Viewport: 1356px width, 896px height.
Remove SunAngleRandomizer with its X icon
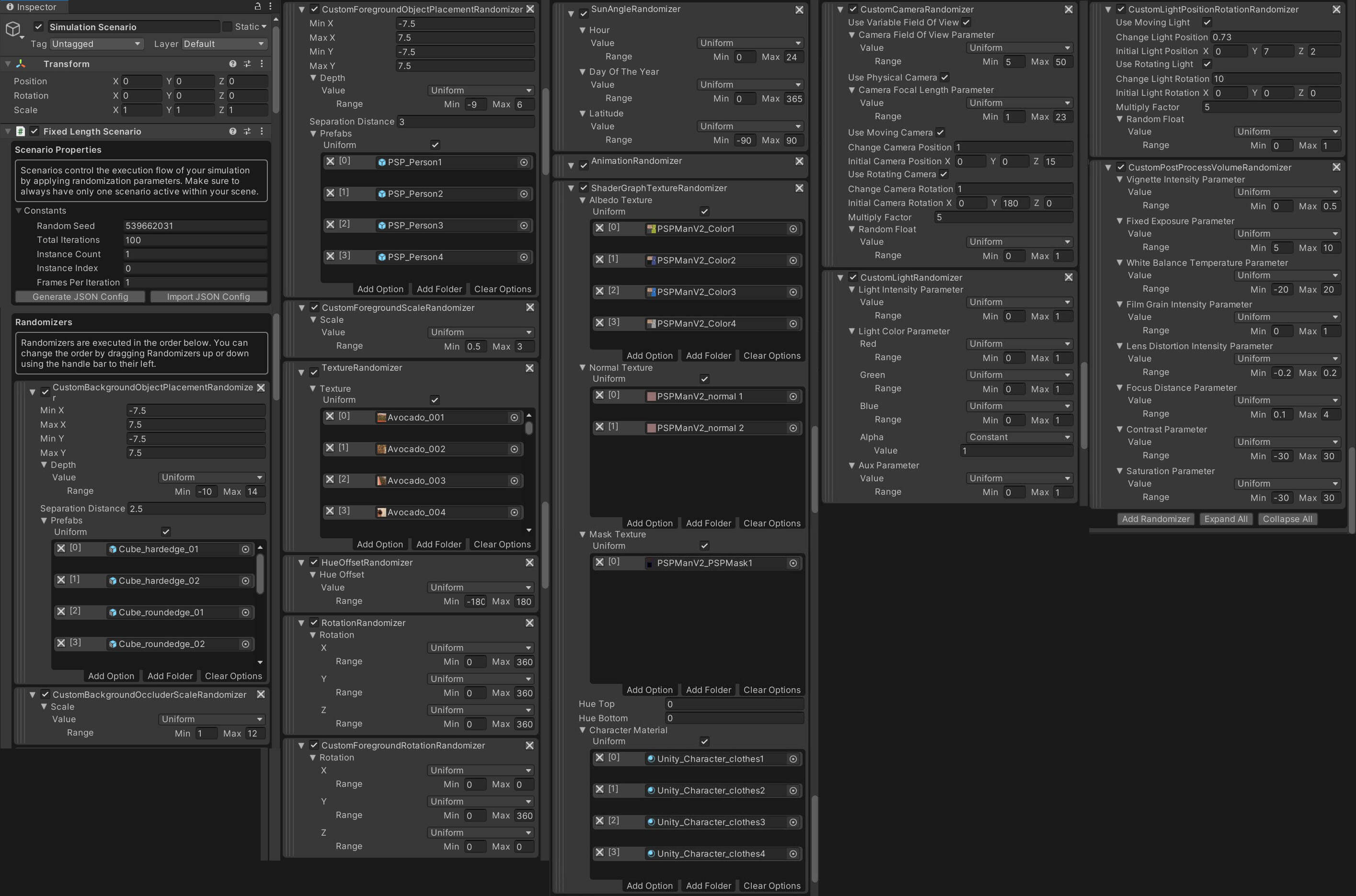(x=799, y=10)
